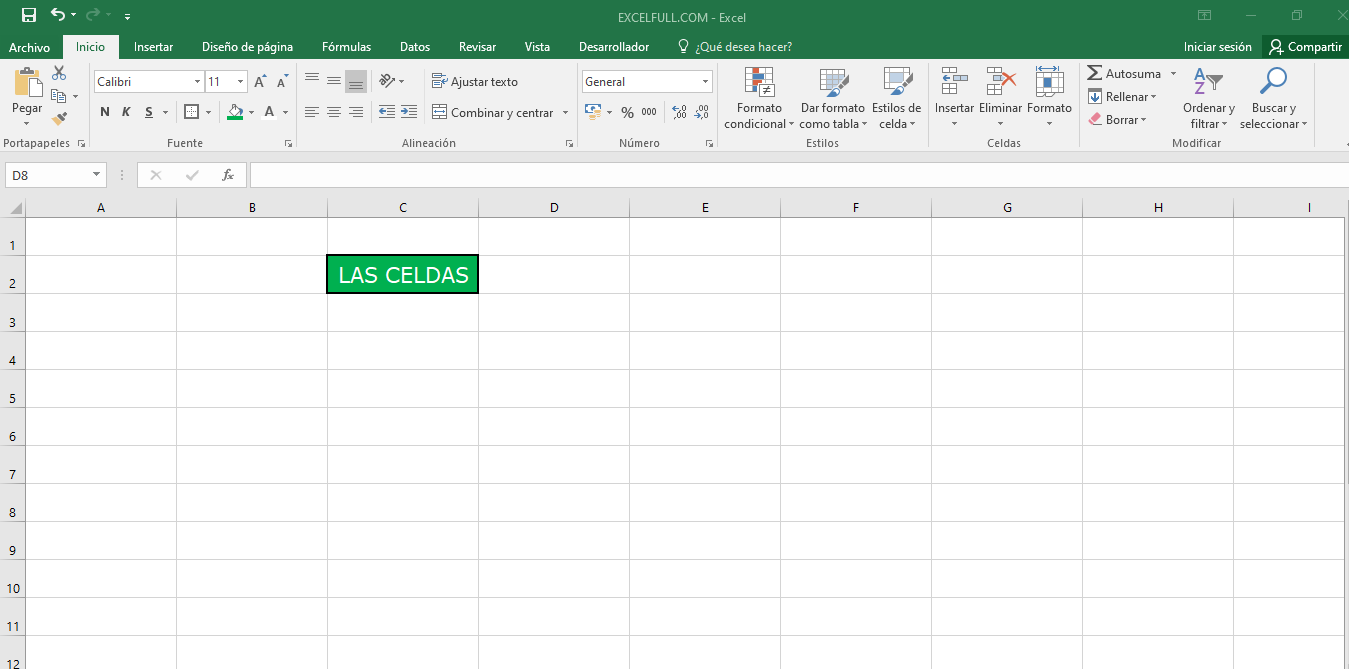The width and height of the screenshot is (1349, 669).
Task: Click Buscar y seleccionar
Action: pos(1273,98)
